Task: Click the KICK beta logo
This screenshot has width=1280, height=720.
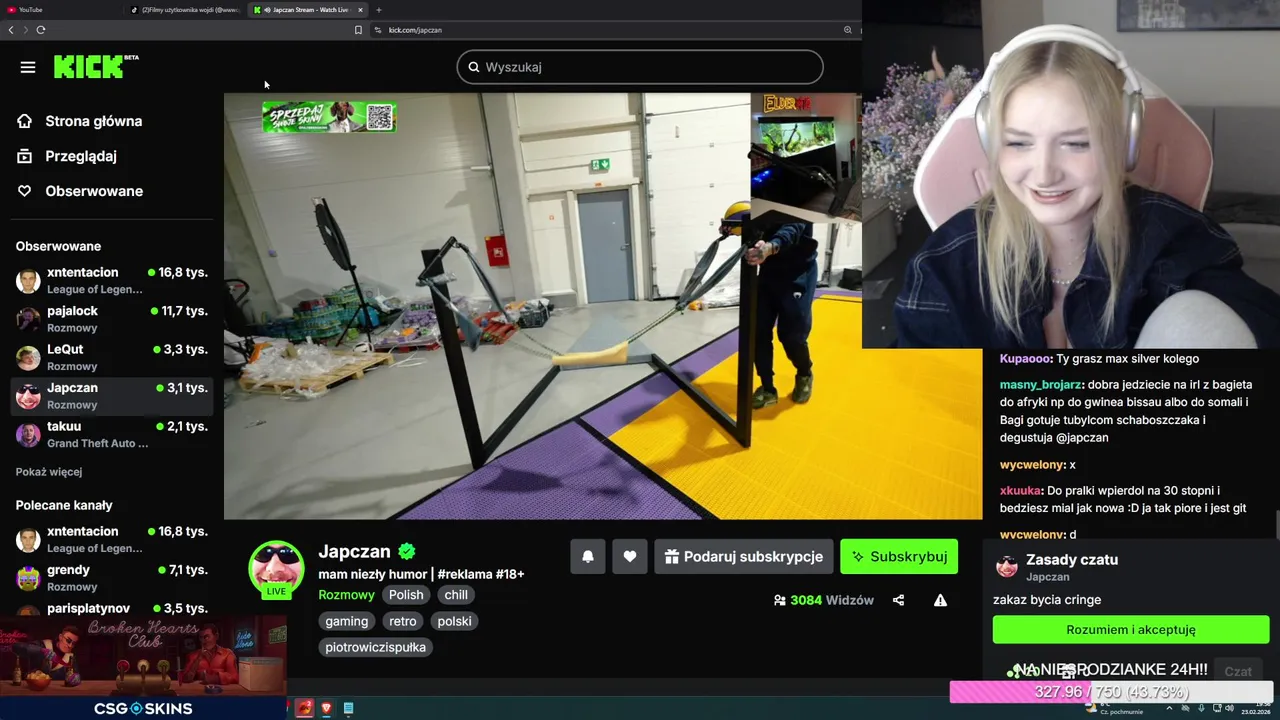Action: tap(96, 66)
